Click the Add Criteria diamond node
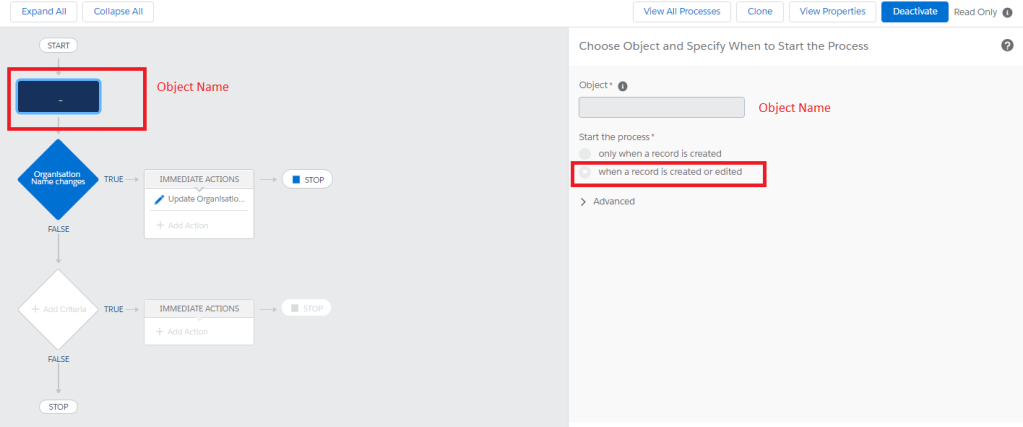Viewport: 1023px width, 427px height. tap(58, 309)
